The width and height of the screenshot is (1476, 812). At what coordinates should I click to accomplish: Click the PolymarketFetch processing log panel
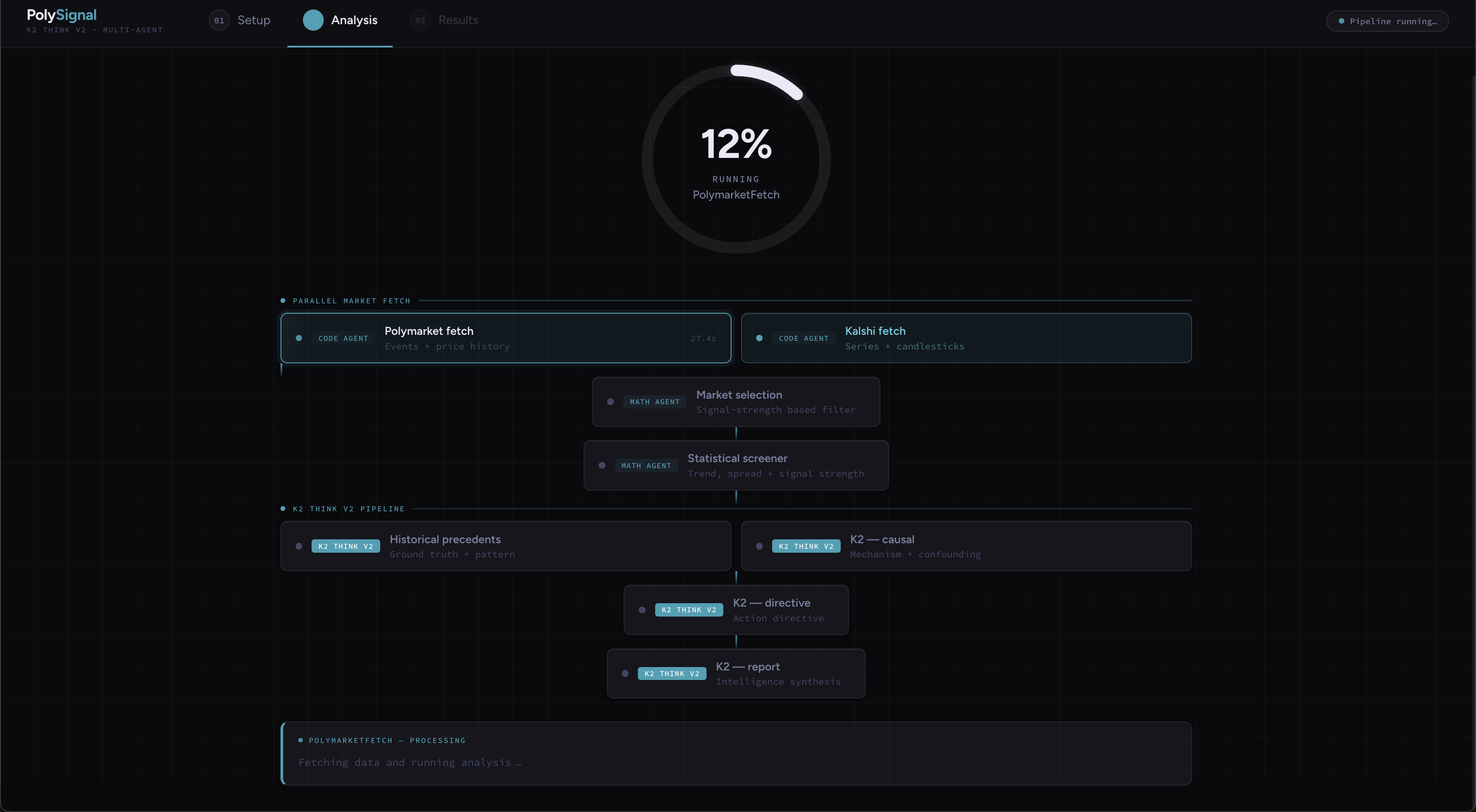[736, 753]
